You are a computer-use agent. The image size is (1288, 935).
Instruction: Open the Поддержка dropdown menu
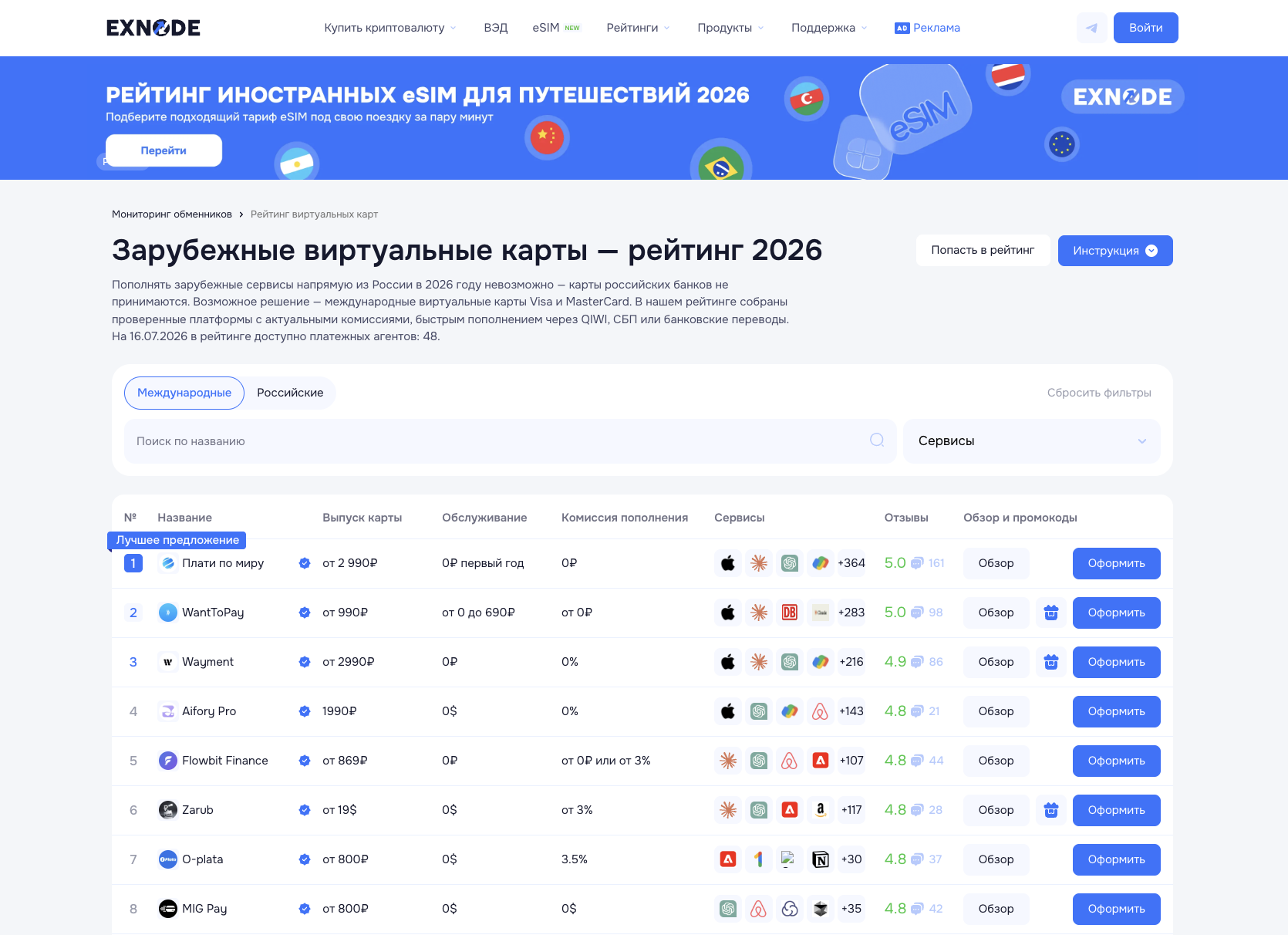click(x=829, y=28)
